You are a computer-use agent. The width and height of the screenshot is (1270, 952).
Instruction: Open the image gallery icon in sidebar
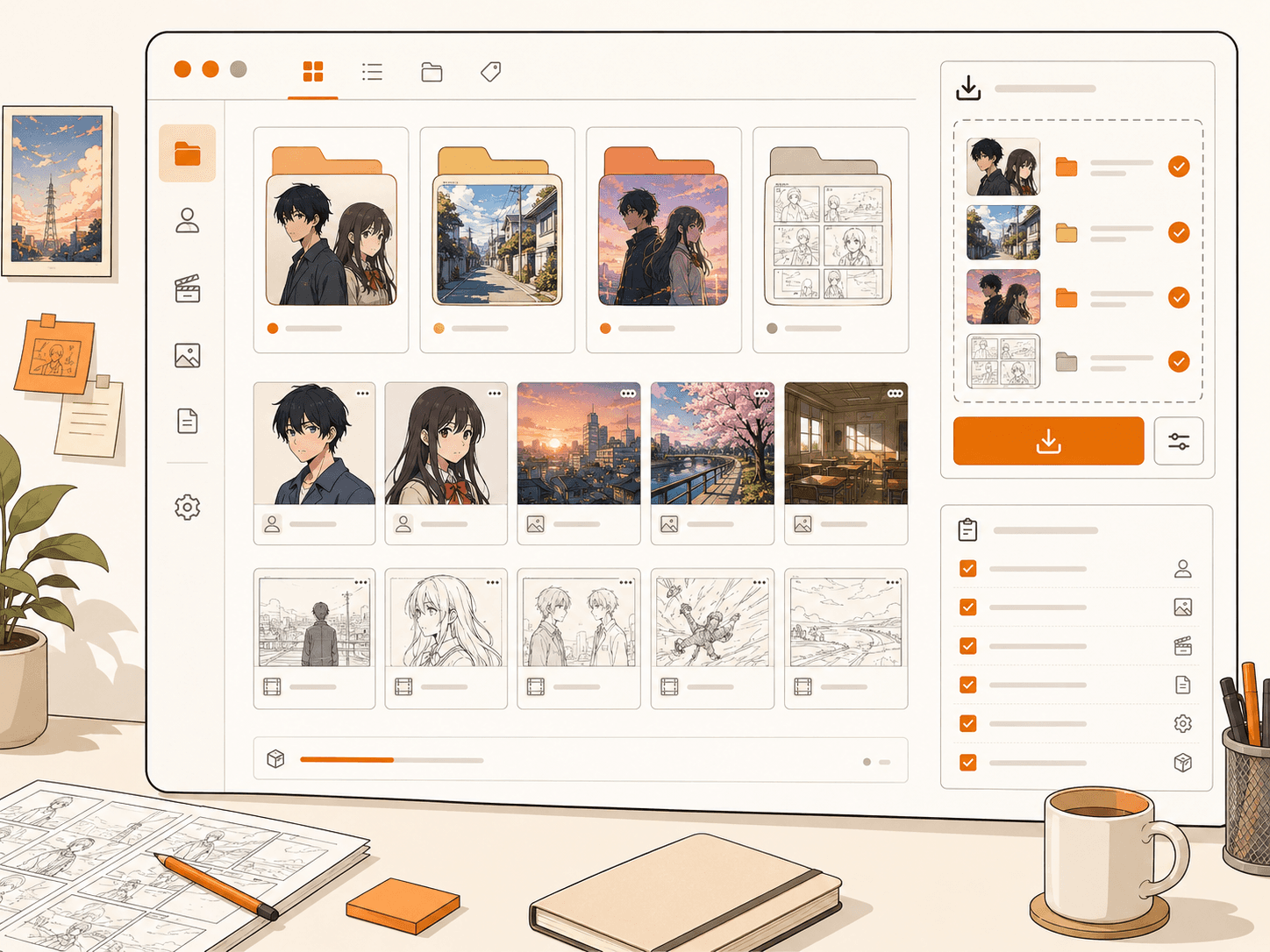pos(188,355)
